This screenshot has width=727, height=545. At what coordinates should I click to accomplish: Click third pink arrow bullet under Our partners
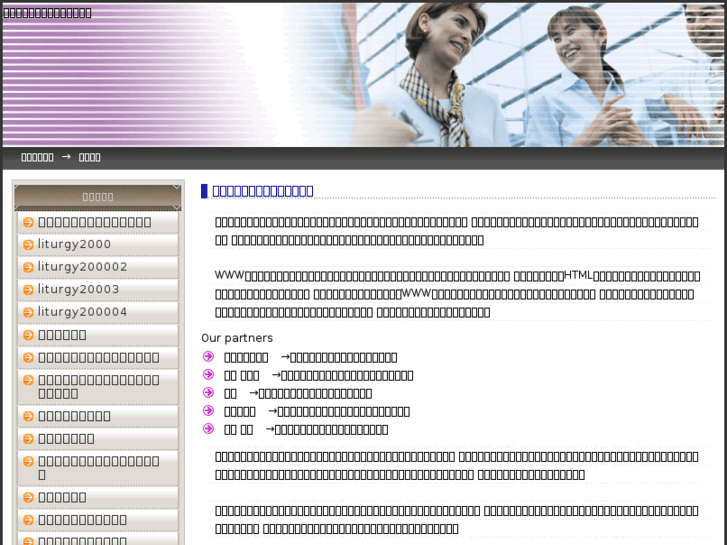click(x=208, y=392)
